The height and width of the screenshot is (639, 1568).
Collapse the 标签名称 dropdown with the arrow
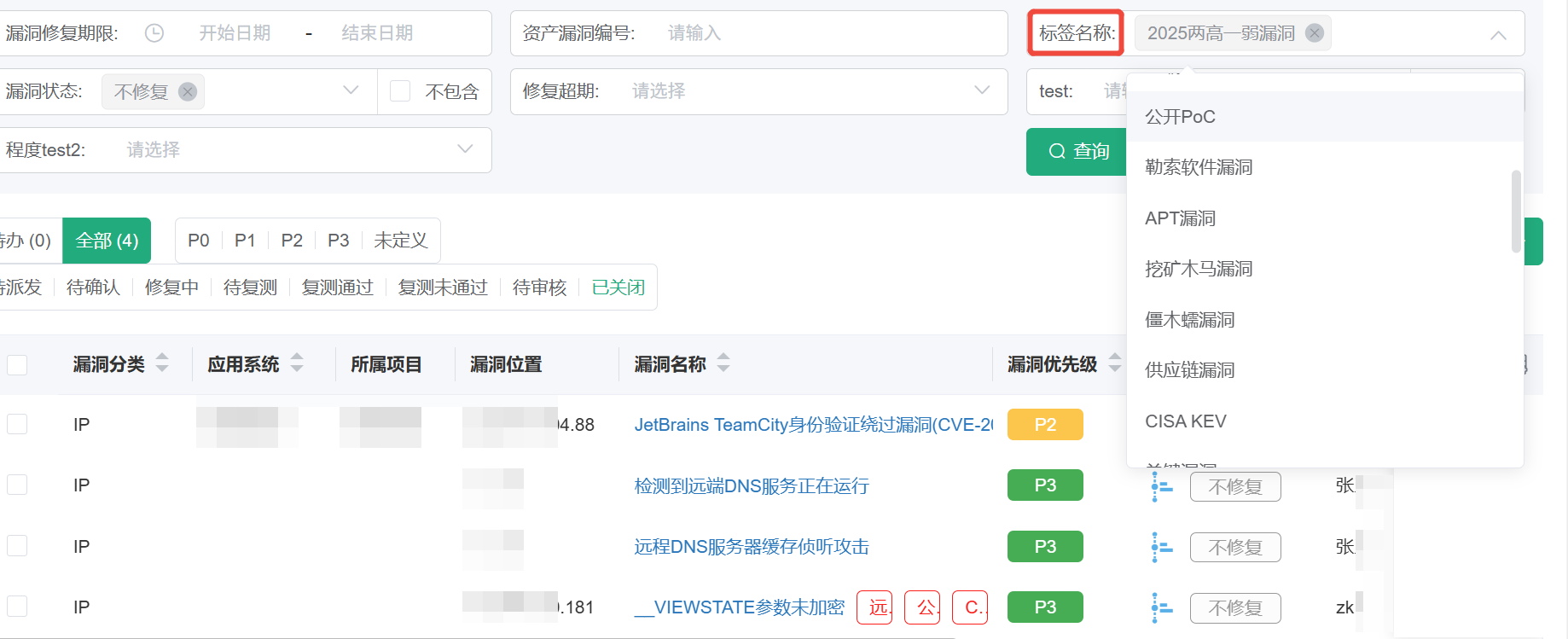click(1498, 34)
